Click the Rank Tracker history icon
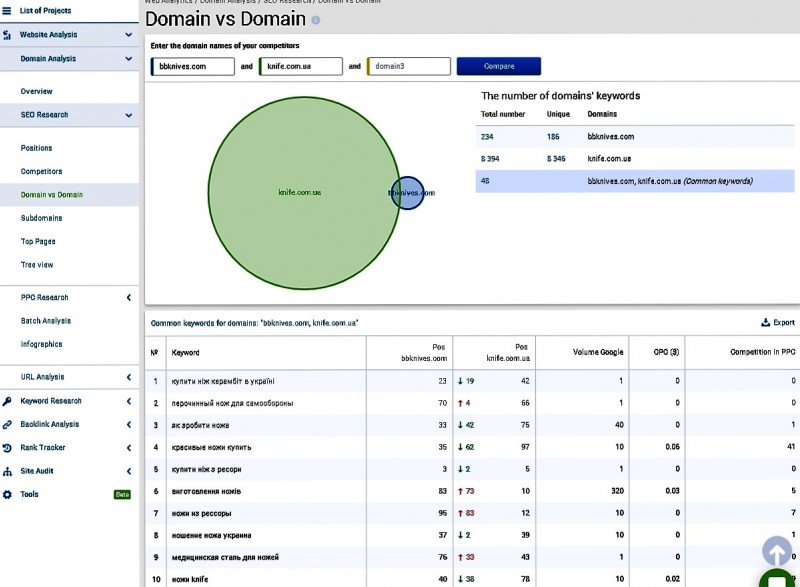800x587 pixels. tap(7, 448)
